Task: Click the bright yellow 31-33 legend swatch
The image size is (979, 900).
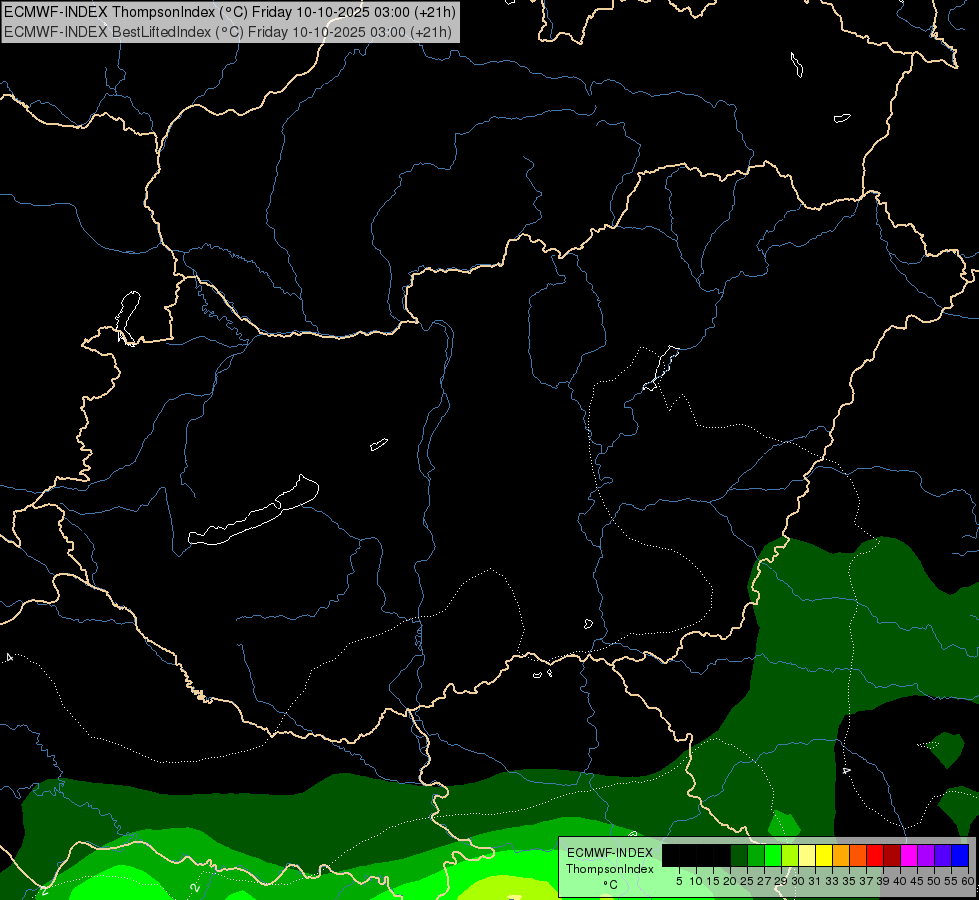Action: click(824, 856)
